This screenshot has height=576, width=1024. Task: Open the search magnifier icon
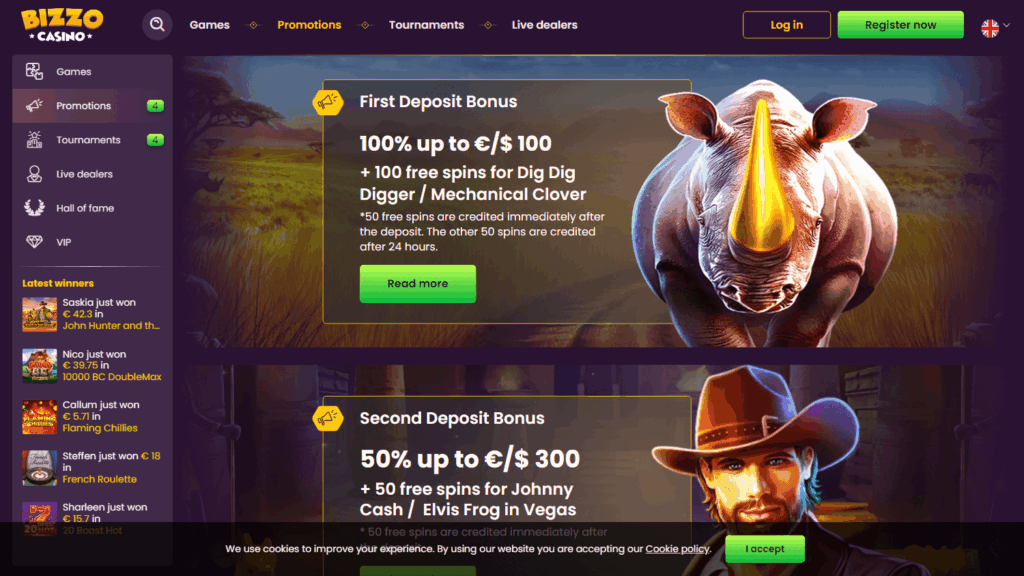click(x=157, y=25)
